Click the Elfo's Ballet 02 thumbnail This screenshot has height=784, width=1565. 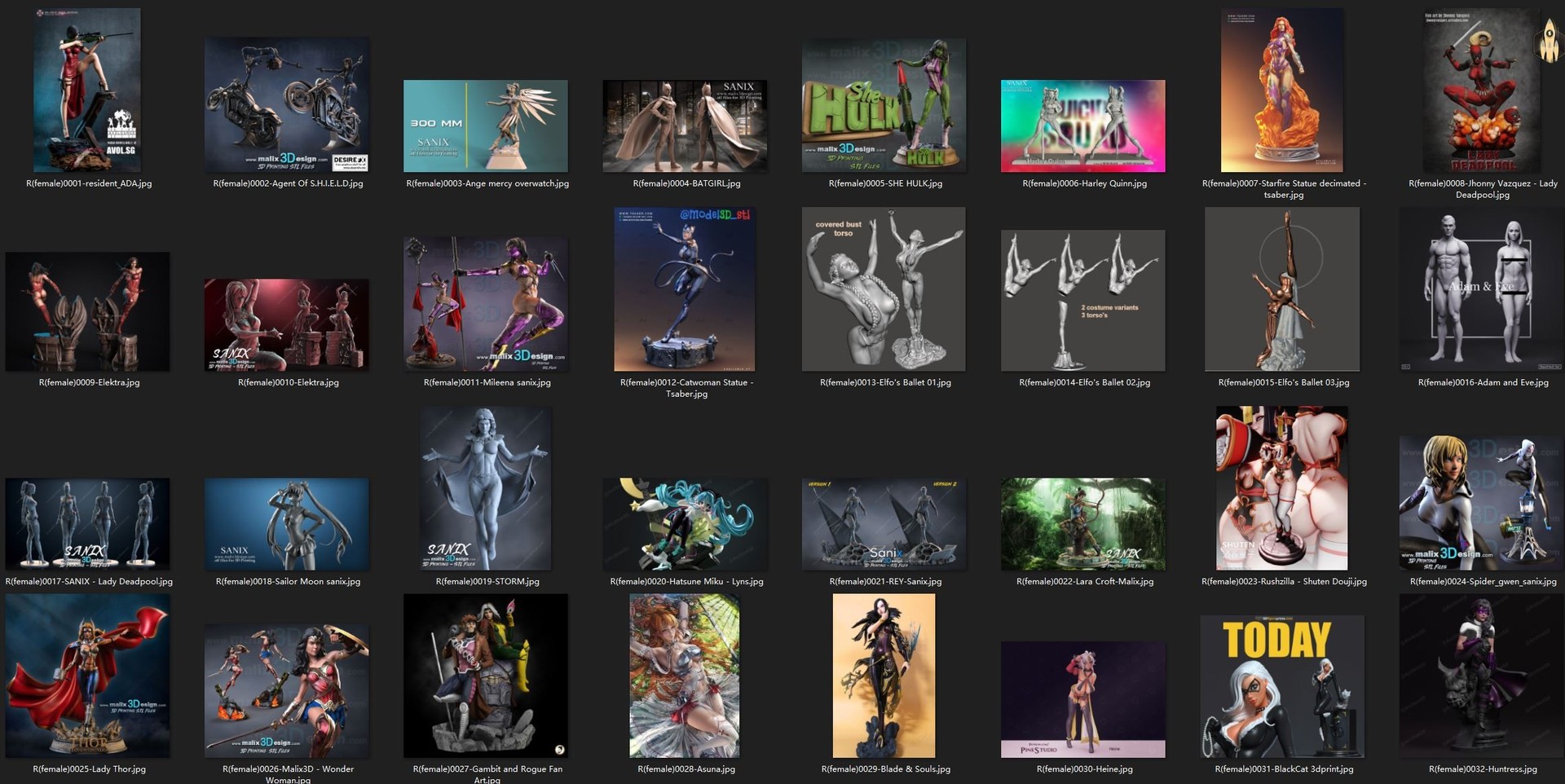1083,300
